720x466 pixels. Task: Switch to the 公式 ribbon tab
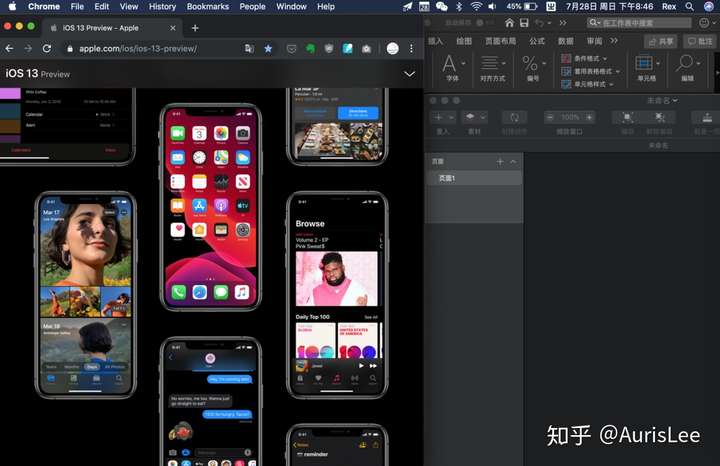coord(537,41)
